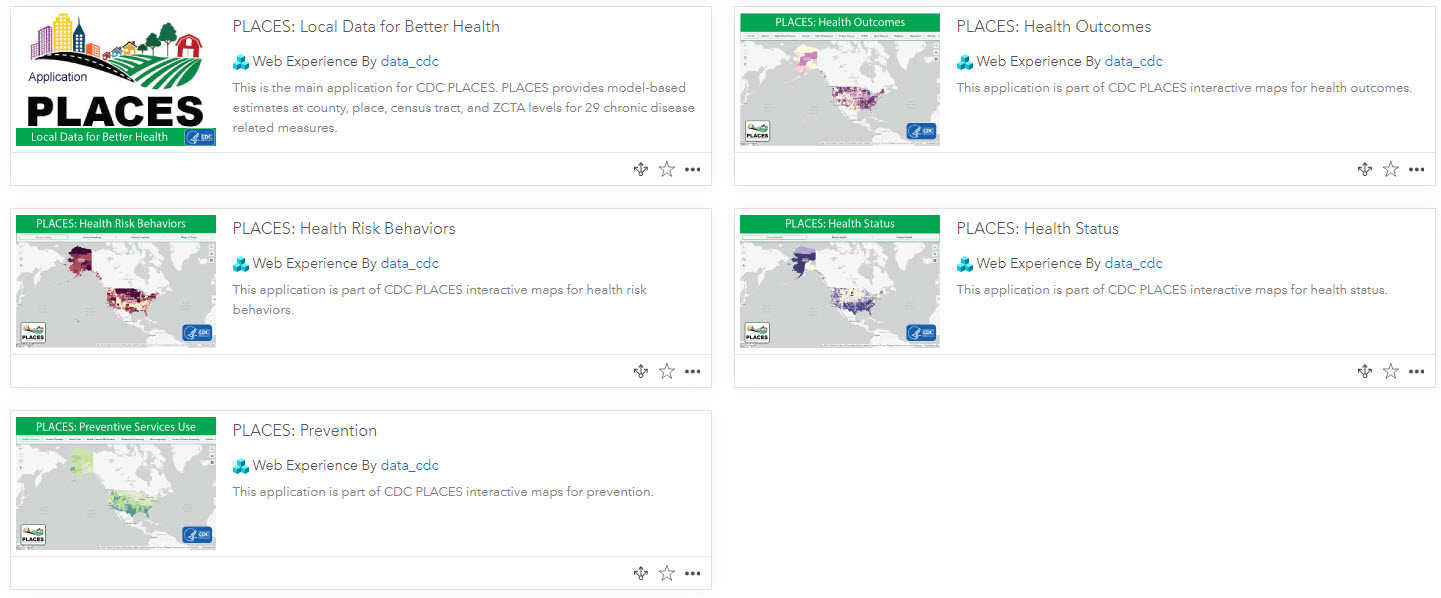Viewport: 1441px width, 598px height.
Task: Click the move icon on Prevention card
Action: [x=641, y=573]
